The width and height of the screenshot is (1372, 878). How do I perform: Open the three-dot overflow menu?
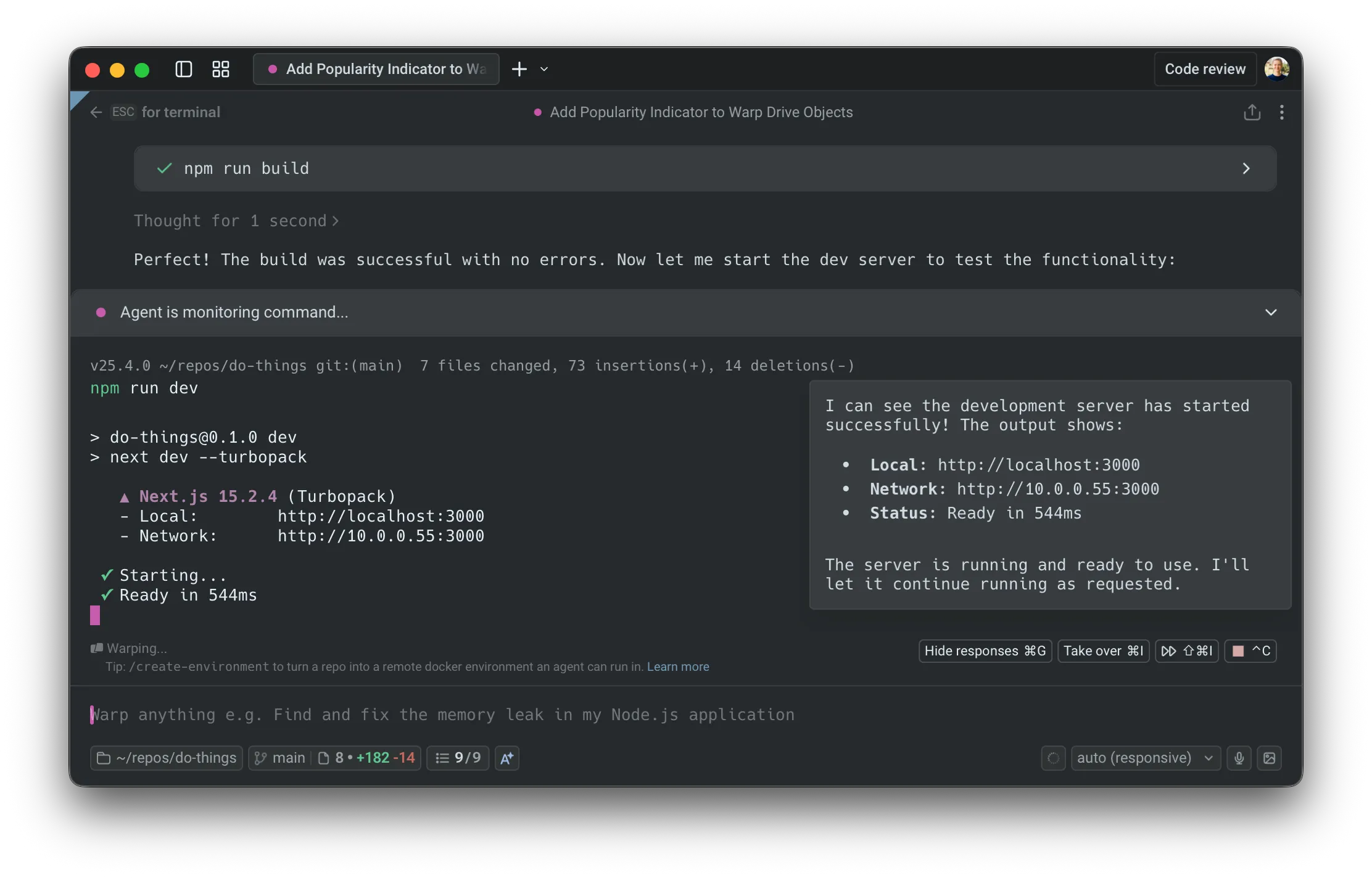1281,112
